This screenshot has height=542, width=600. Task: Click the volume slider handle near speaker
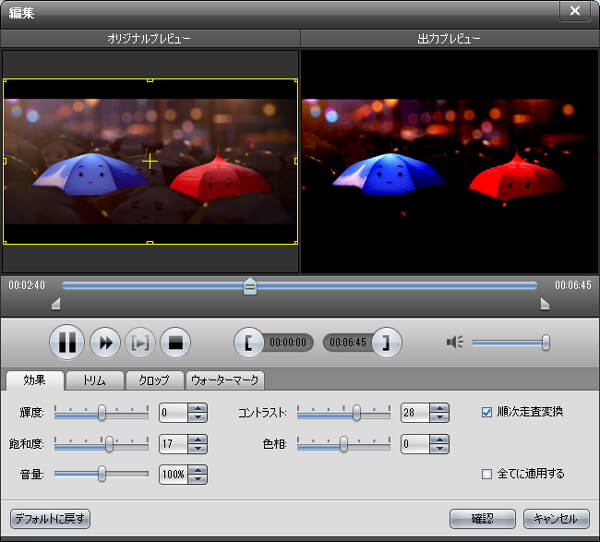[x=546, y=343]
